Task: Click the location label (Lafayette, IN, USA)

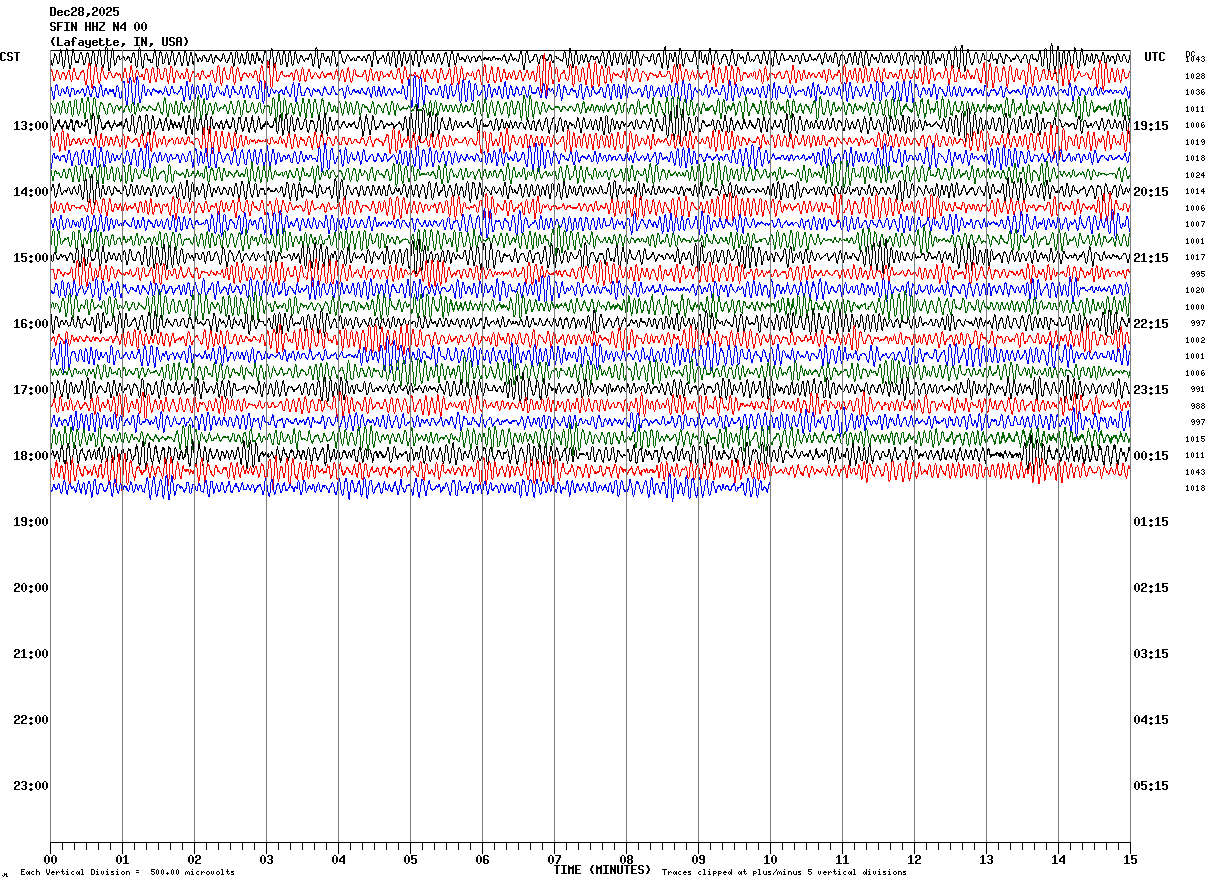Action: pos(119,42)
